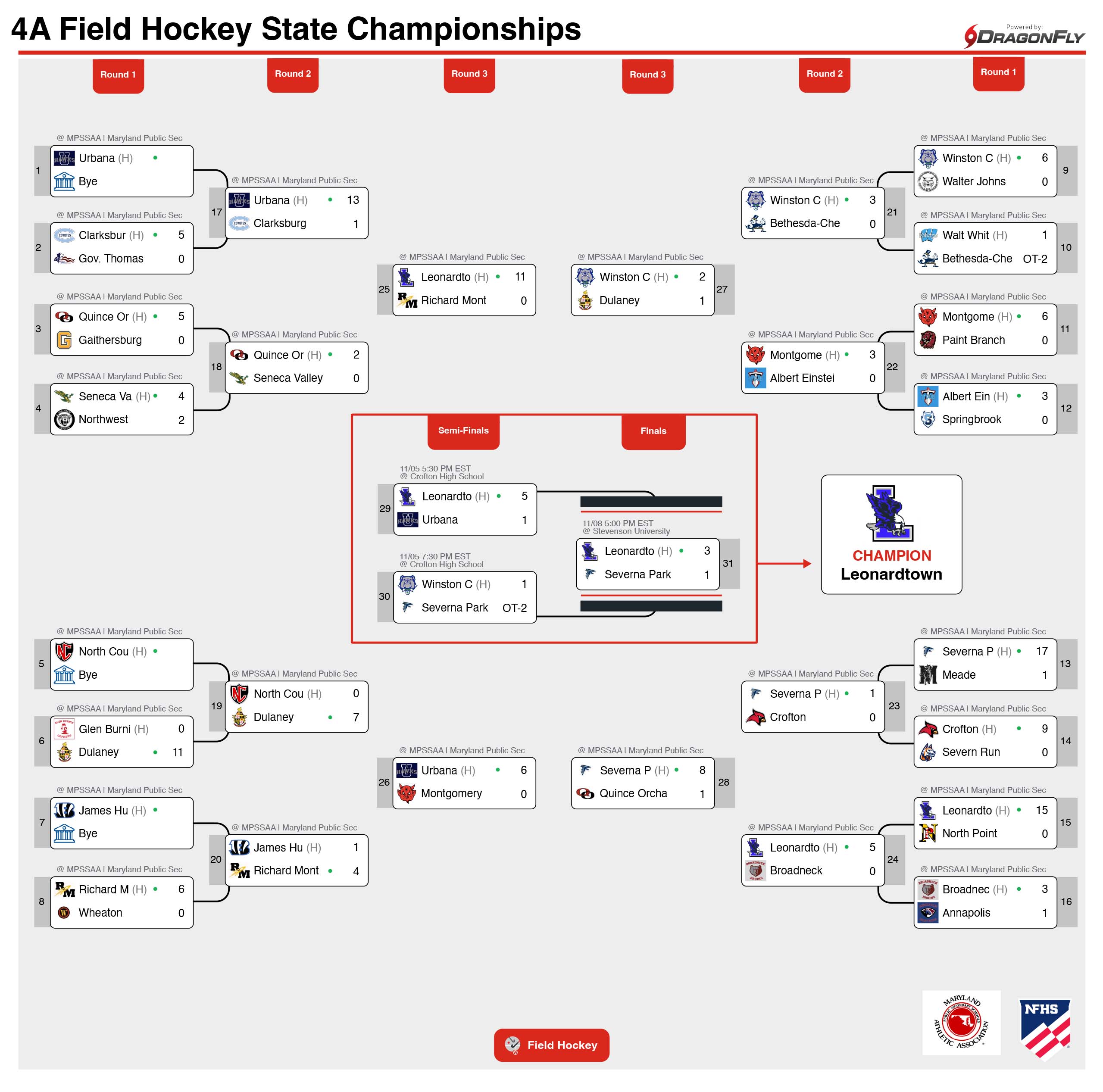Click game number 27 label
The width and height of the screenshot is (1103, 1092).
coord(722,290)
